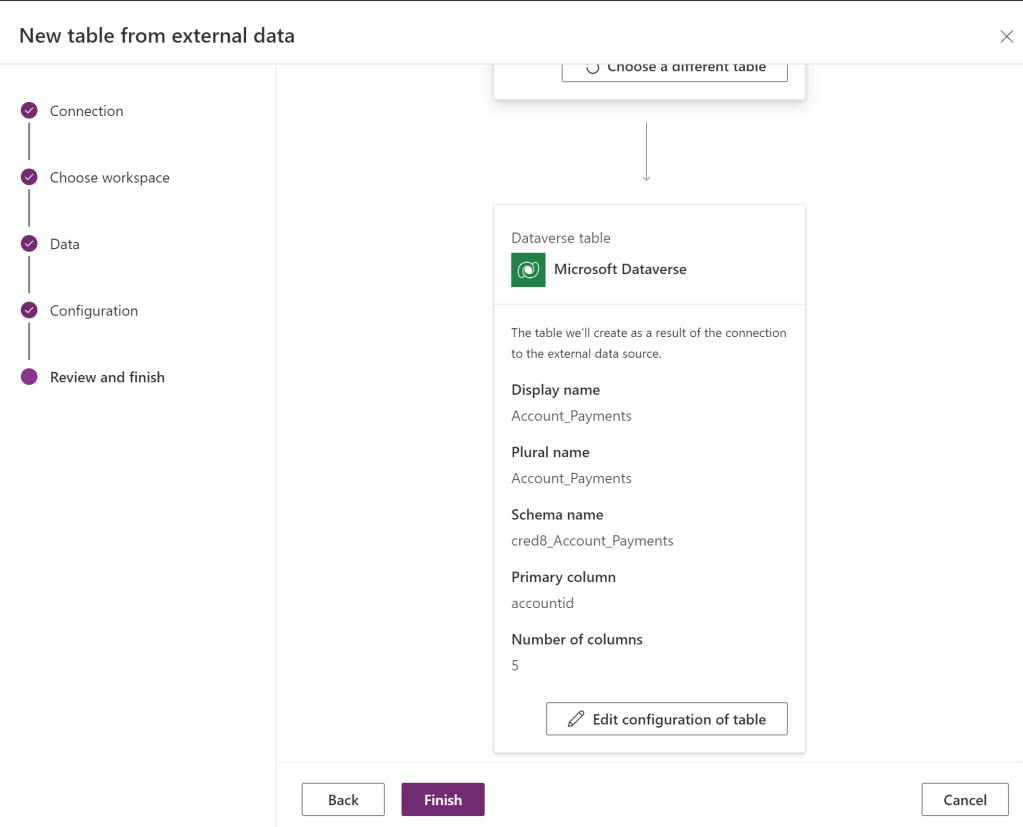Click the downward arrow connector between cards
The height and width of the screenshot is (827, 1023).
tap(647, 152)
